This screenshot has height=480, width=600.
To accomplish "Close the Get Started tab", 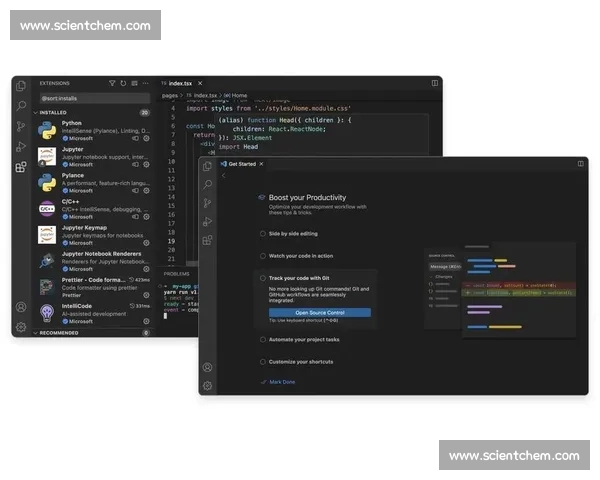I will point(261,164).
